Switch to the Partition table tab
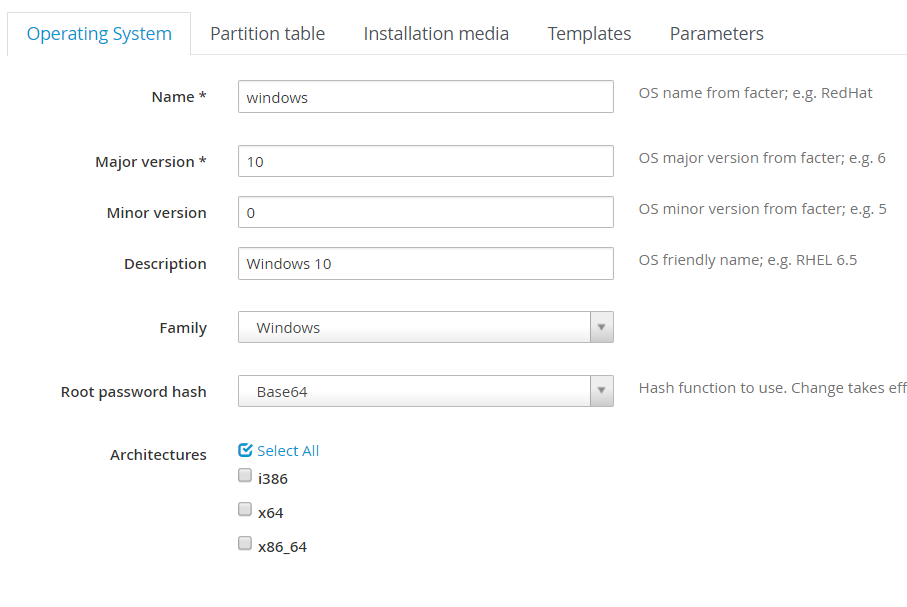 coord(267,34)
